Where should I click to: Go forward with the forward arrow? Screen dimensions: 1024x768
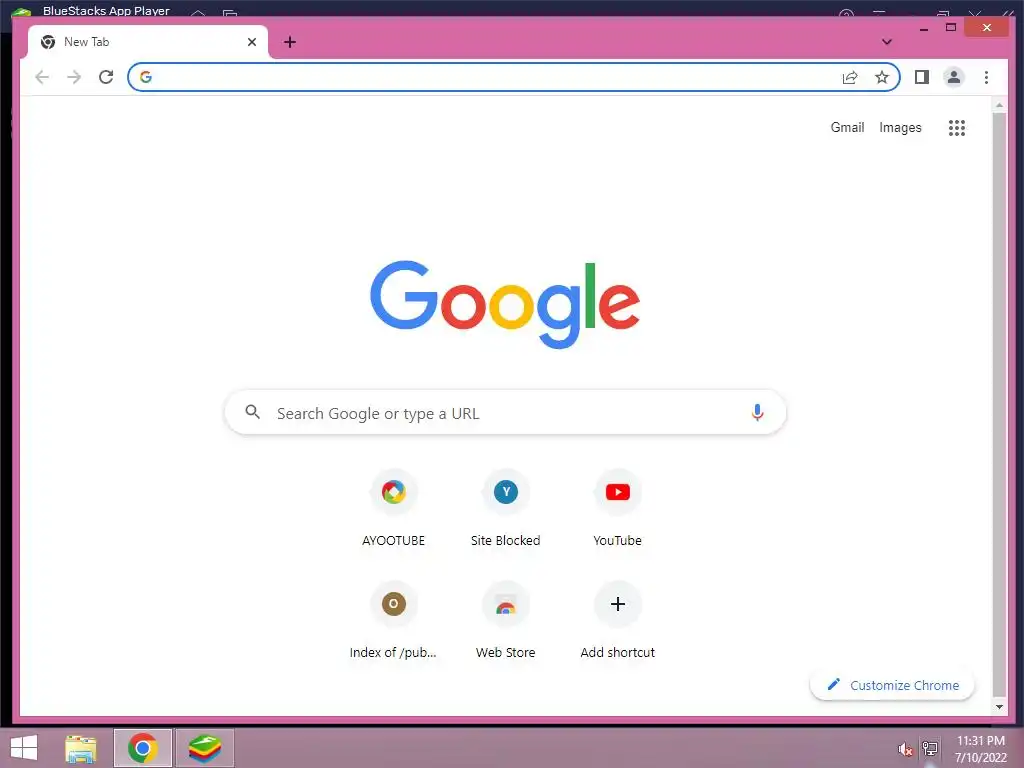coord(74,77)
